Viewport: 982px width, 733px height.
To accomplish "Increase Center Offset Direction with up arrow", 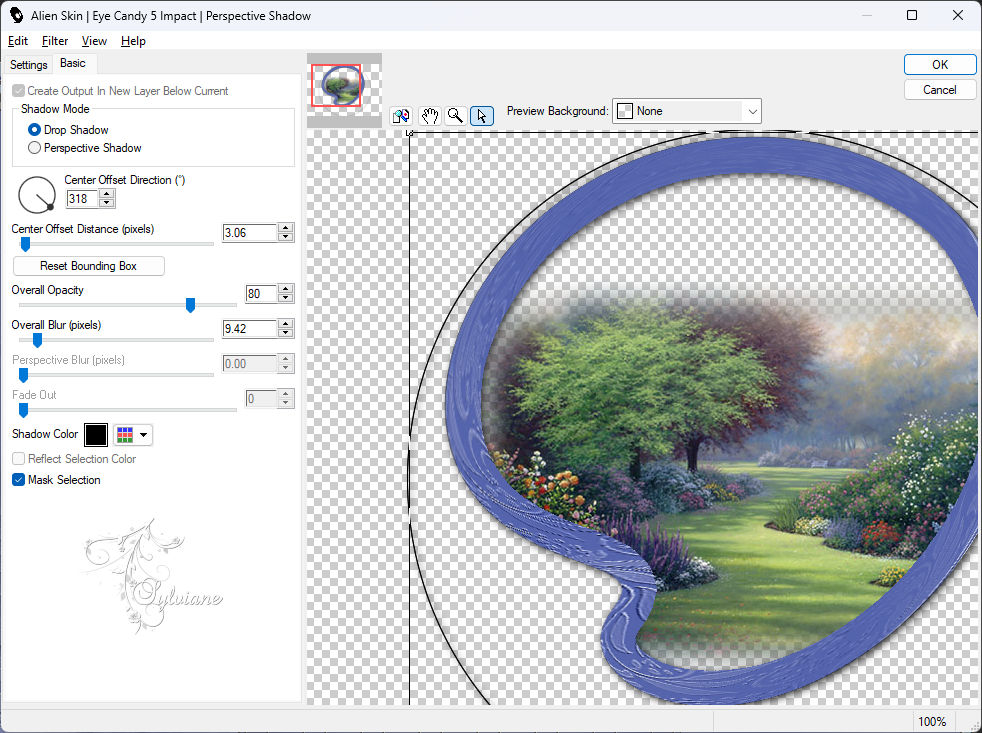I will tap(107, 194).
